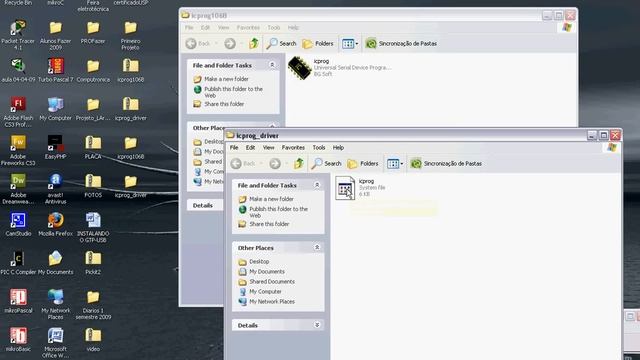Select mikroBasic desktop icon

tap(18, 340)
